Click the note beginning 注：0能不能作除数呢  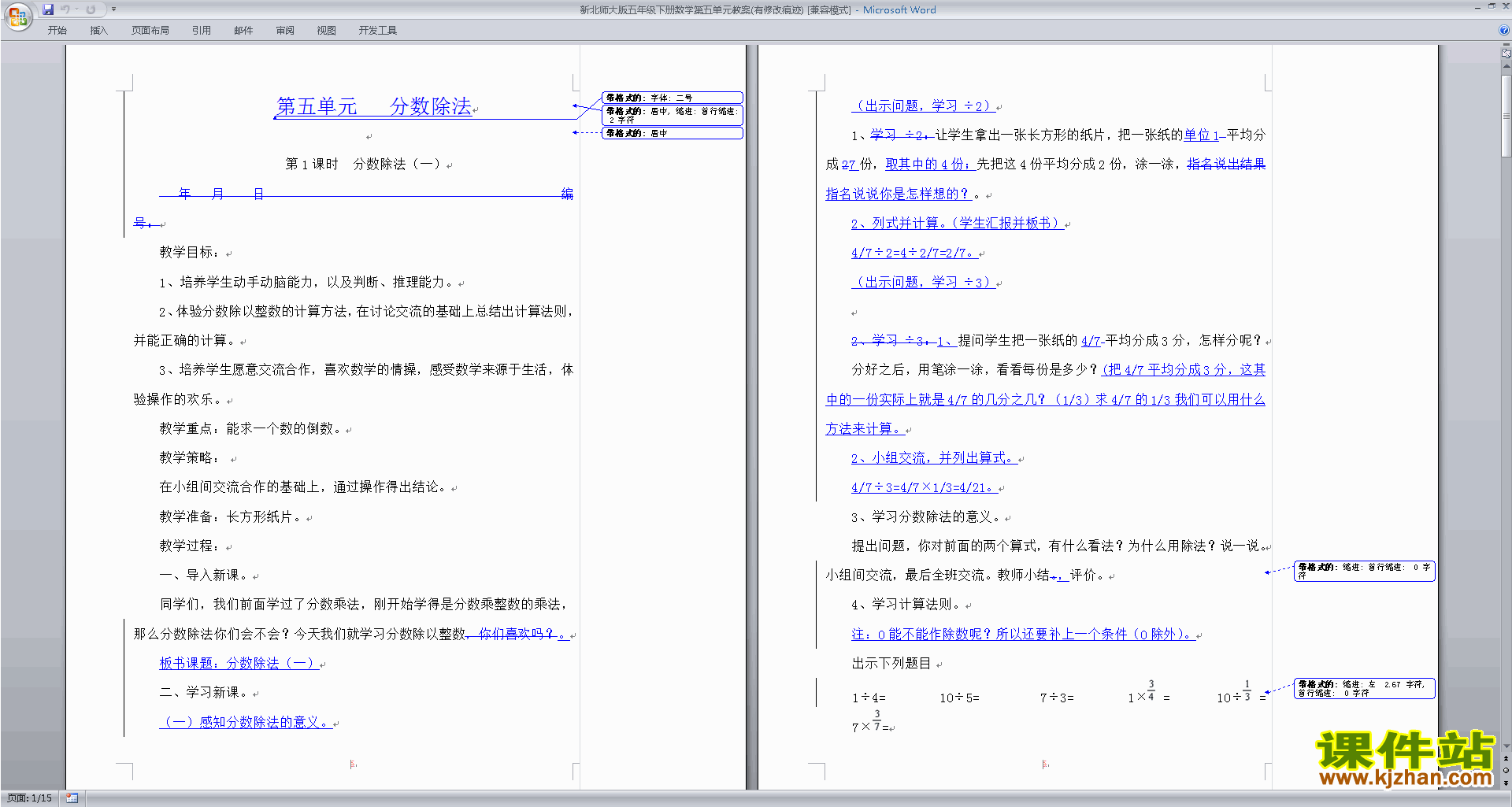click(1023, 635)
